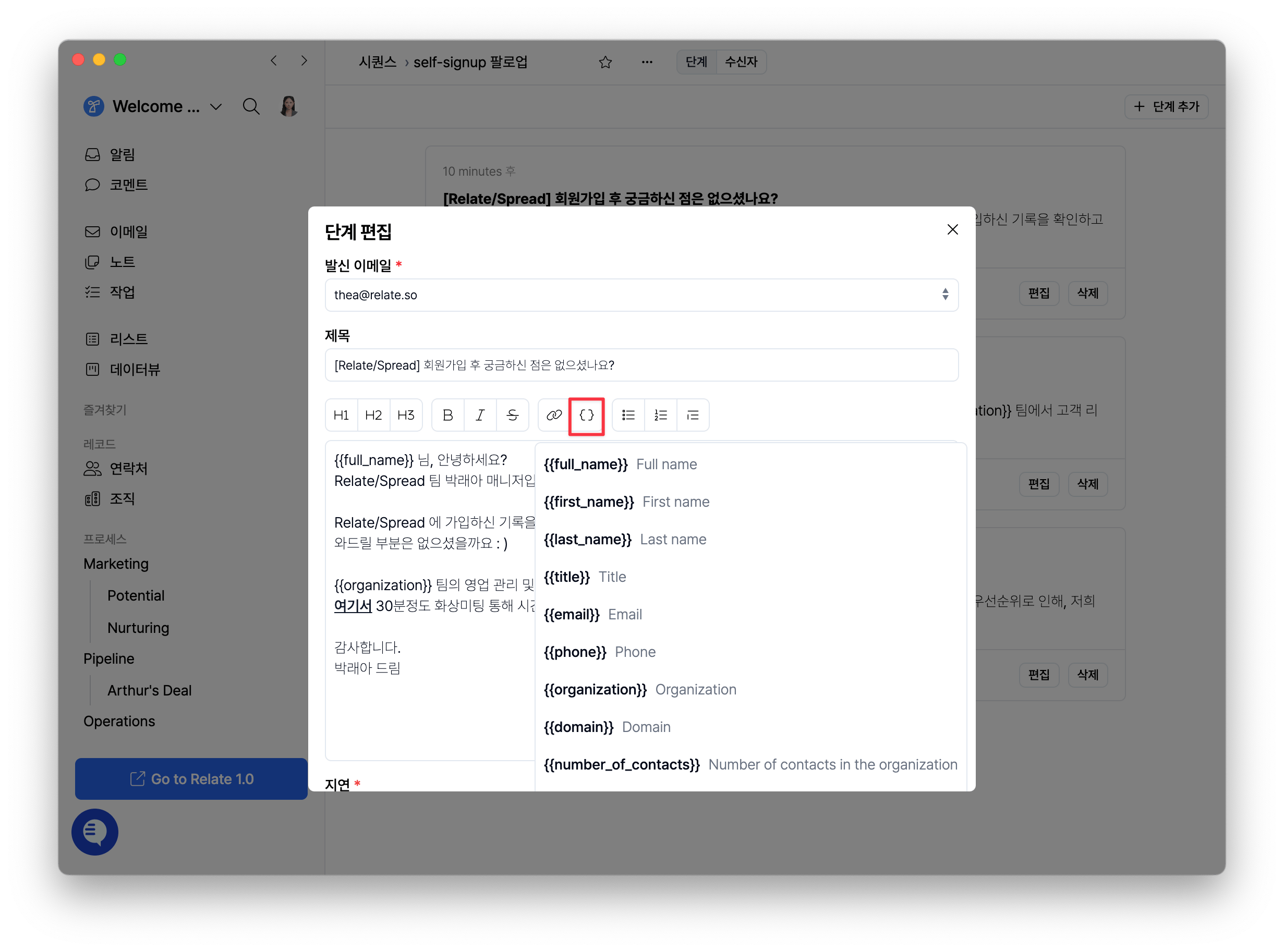This screenshot has height=952, width=1284.
Task: Switch to the 수신자 tab
Action: click(741, 62)
